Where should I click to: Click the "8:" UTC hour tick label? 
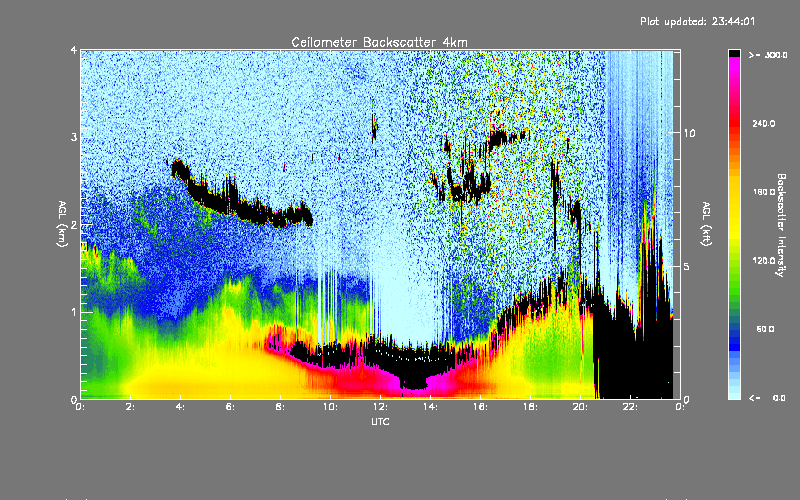pyautogui.click(x=280, y=407)
